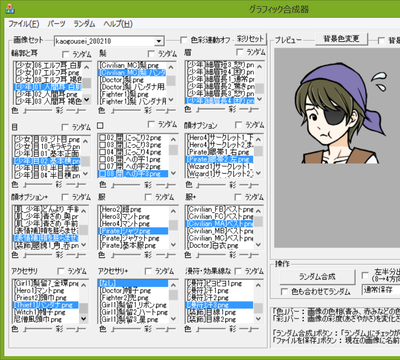This screenshot has height=360, width=400.
Task: Enable ランダム for アクセサリ
Action: 61,271
